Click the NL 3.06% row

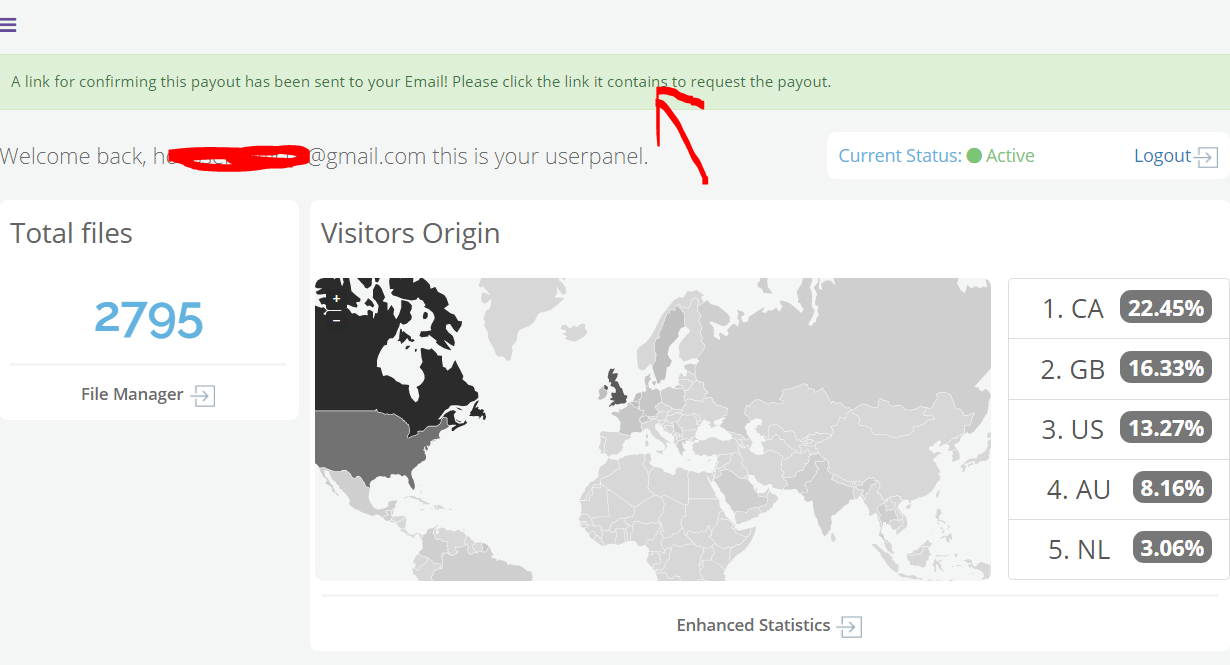point(1118,549)
